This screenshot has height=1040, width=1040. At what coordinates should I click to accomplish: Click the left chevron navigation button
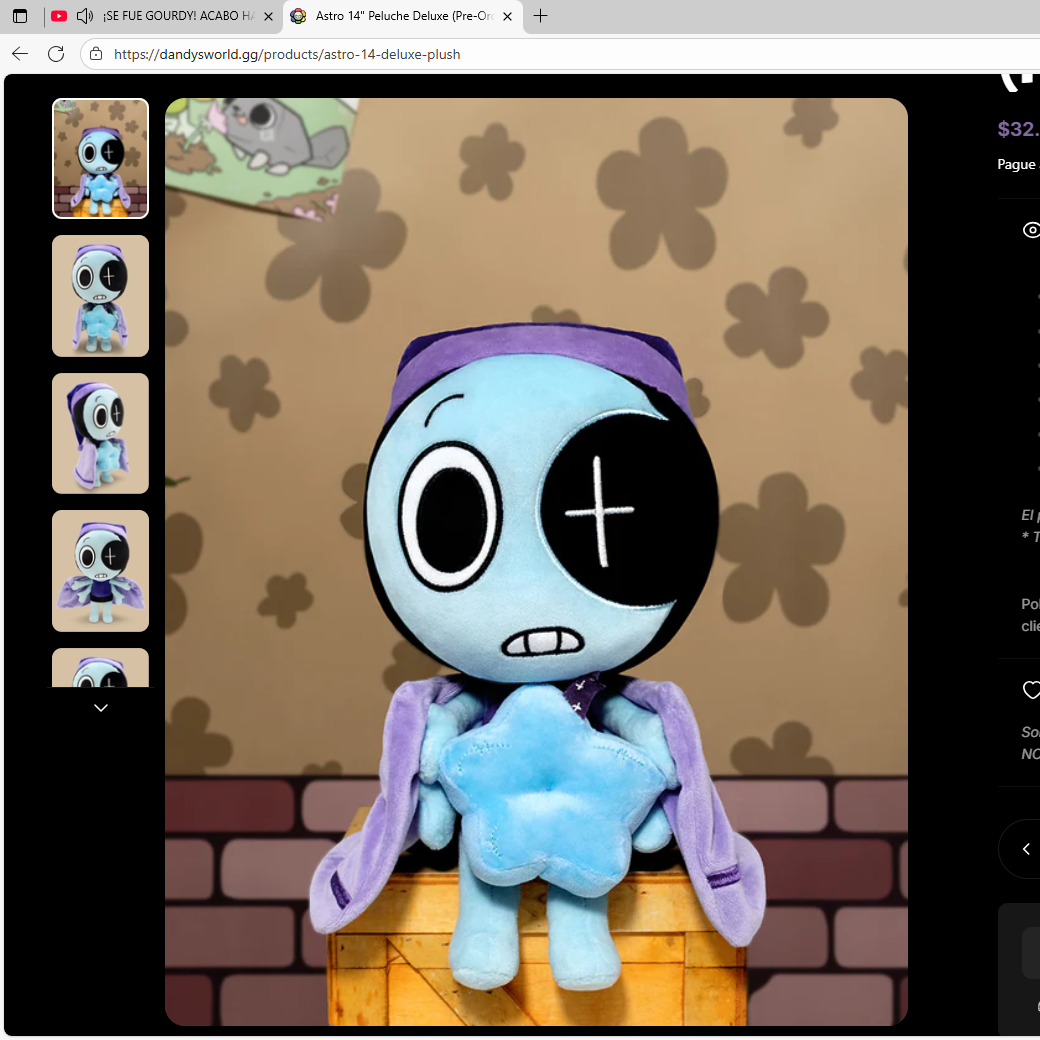[x=1025, y=849]
